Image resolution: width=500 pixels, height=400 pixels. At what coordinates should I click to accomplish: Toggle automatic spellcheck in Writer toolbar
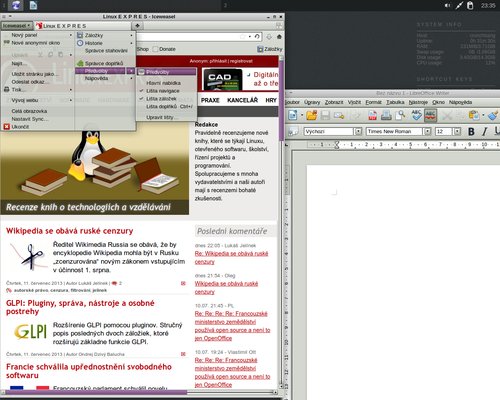[x=430, y=116]
